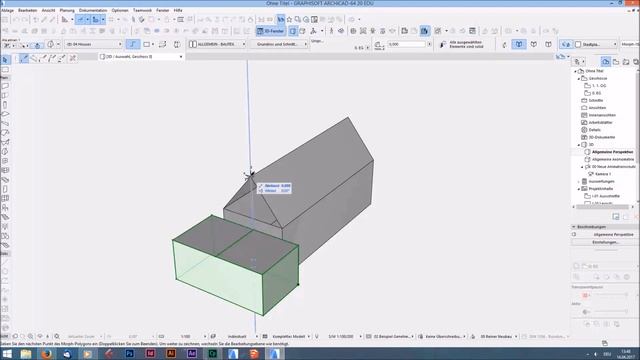
Task: Select the Schnitte tree item
Action: coord(596,100)
